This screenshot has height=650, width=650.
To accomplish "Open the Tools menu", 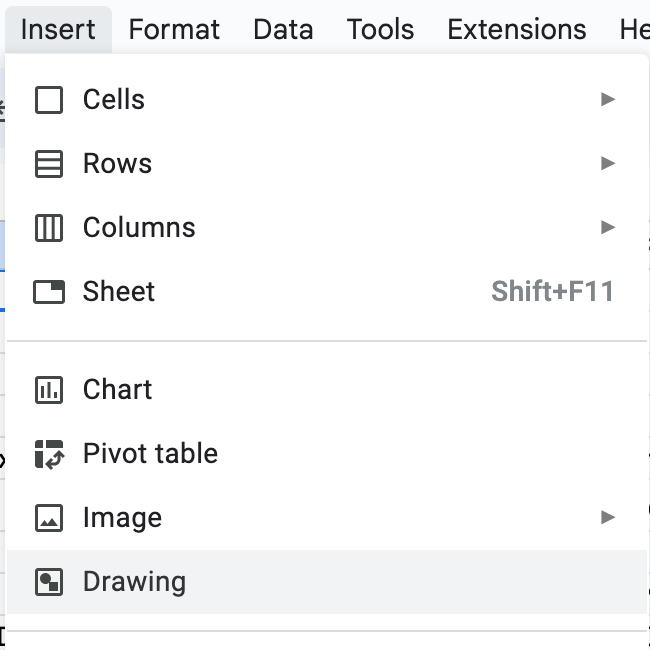I will [x=380, y=29].
